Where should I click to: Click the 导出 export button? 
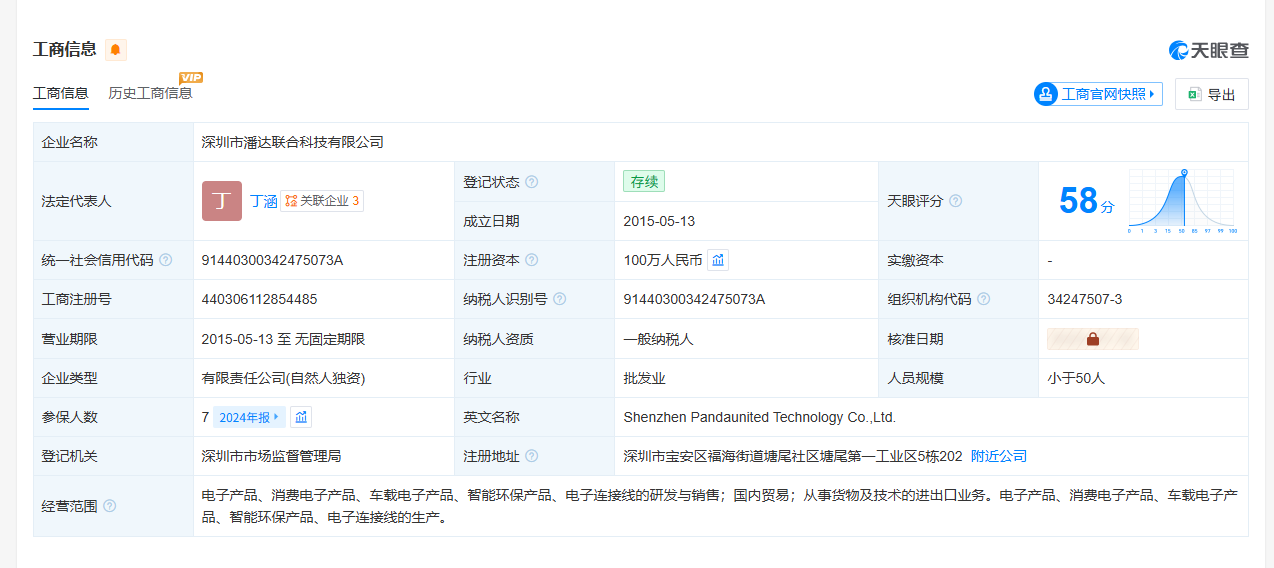(1212, 94)
